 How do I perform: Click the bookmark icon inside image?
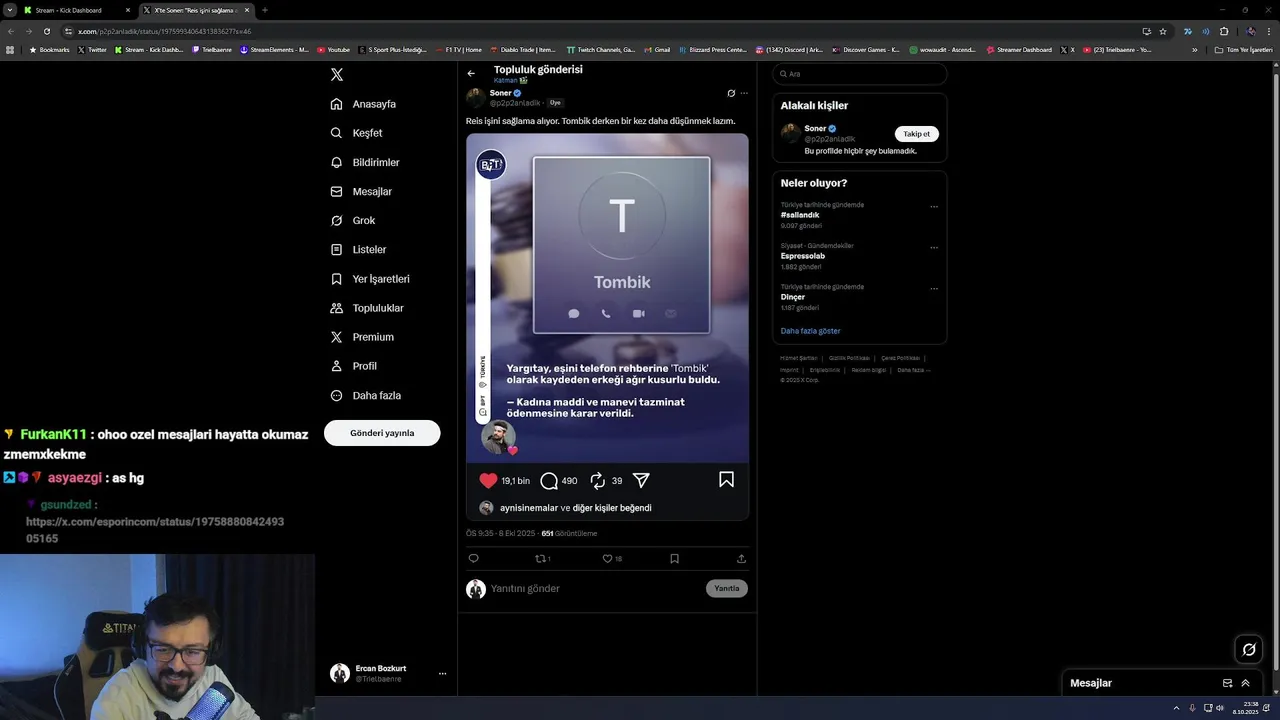[726, 480]
